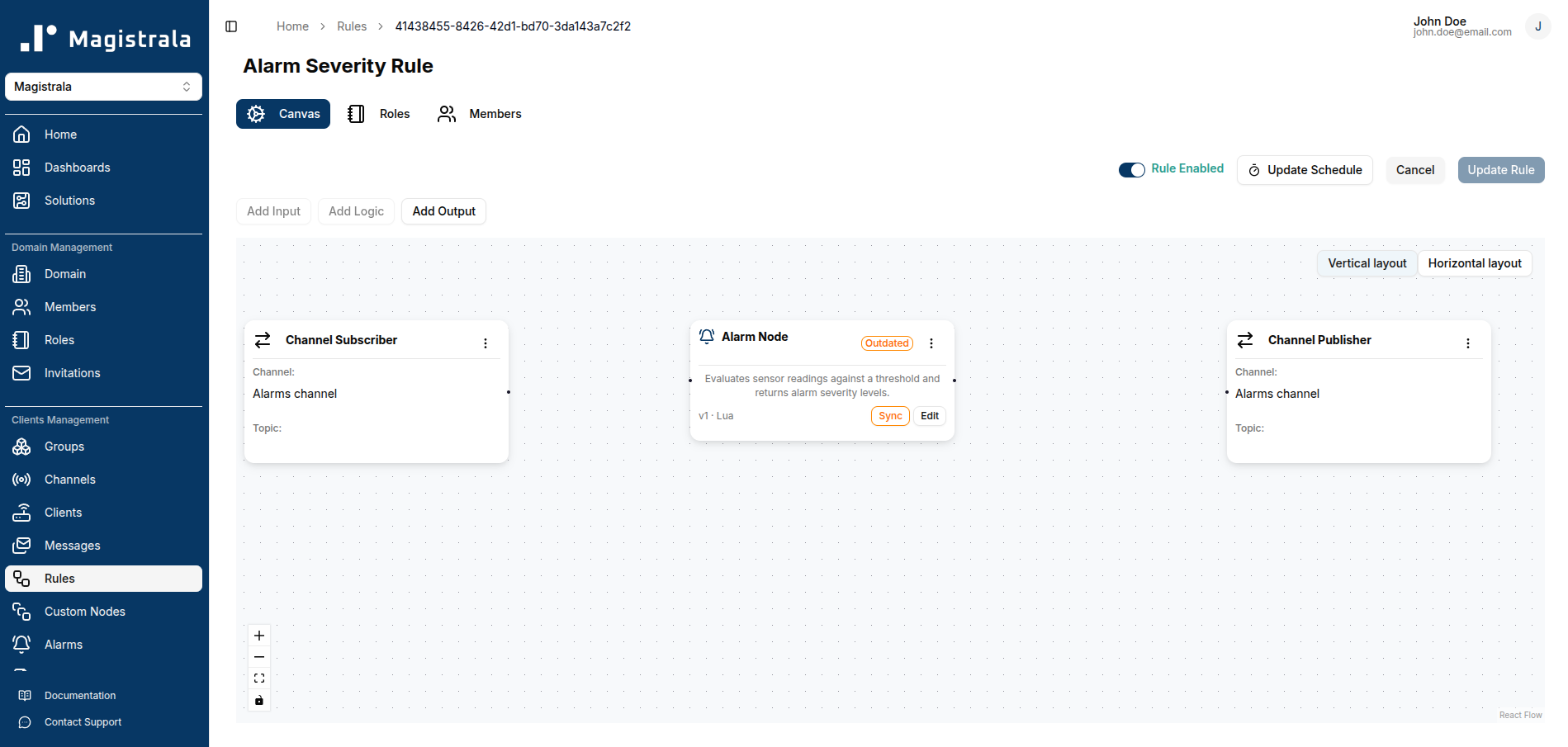
Task: Open Channel Publisher options menu
Action: [1468, 343]
